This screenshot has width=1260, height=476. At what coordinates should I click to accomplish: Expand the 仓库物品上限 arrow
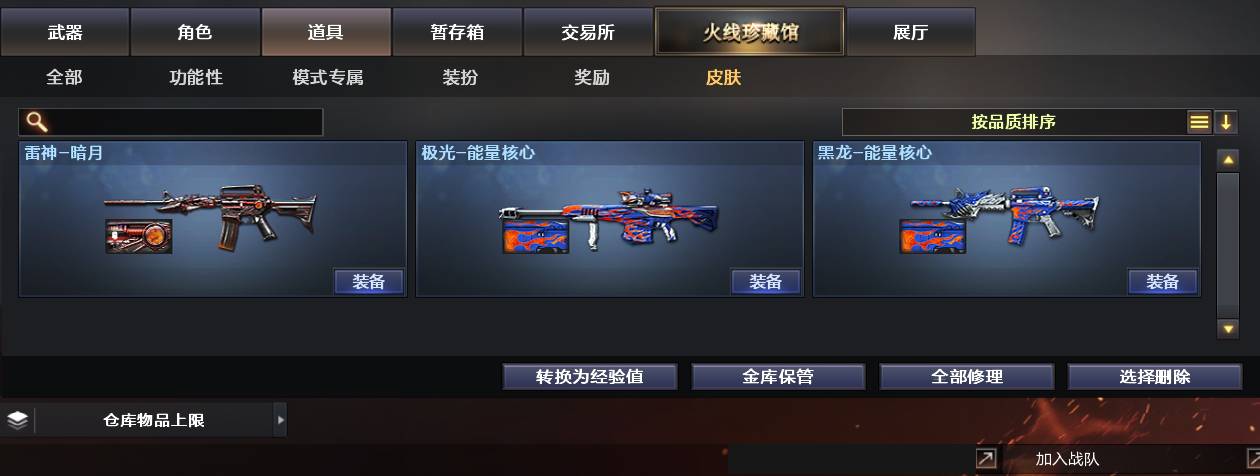tap(280, 420)
